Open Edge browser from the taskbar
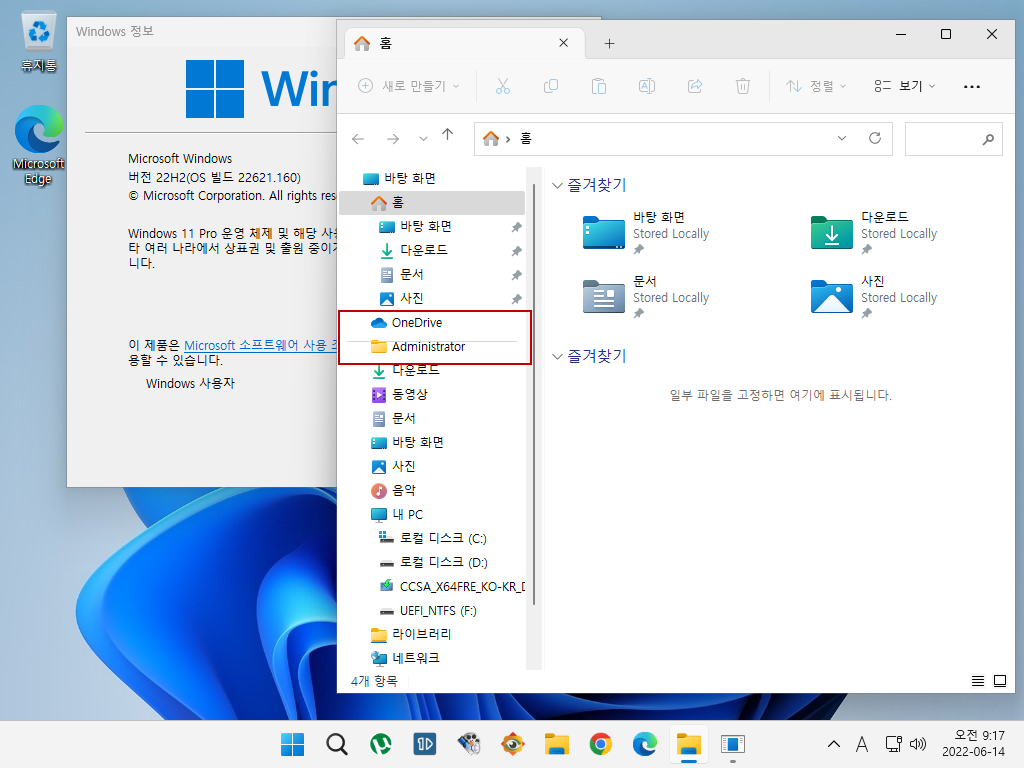 tap(645, 744)
